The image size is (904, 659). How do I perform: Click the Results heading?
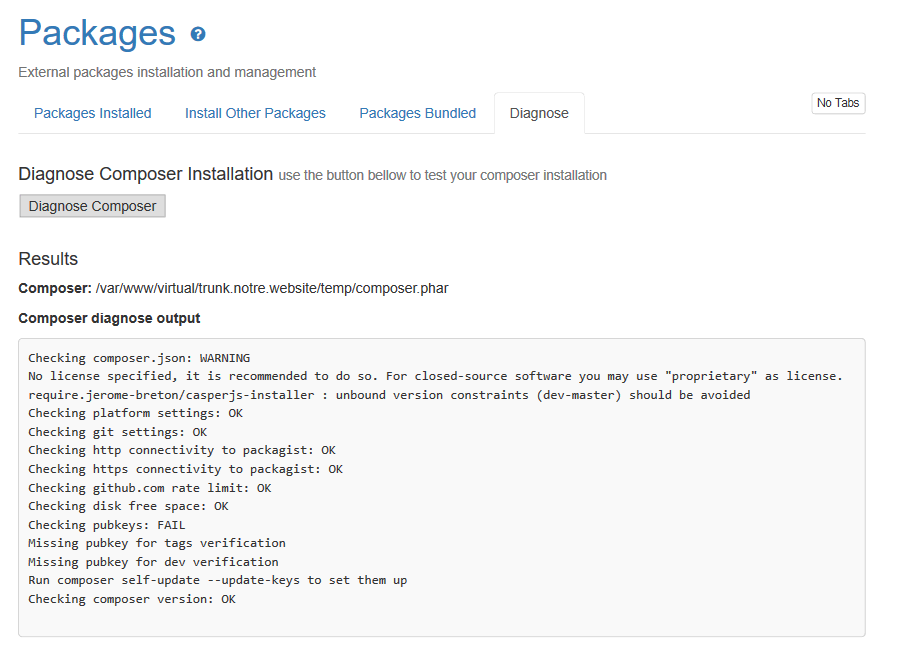coord(48,259)
